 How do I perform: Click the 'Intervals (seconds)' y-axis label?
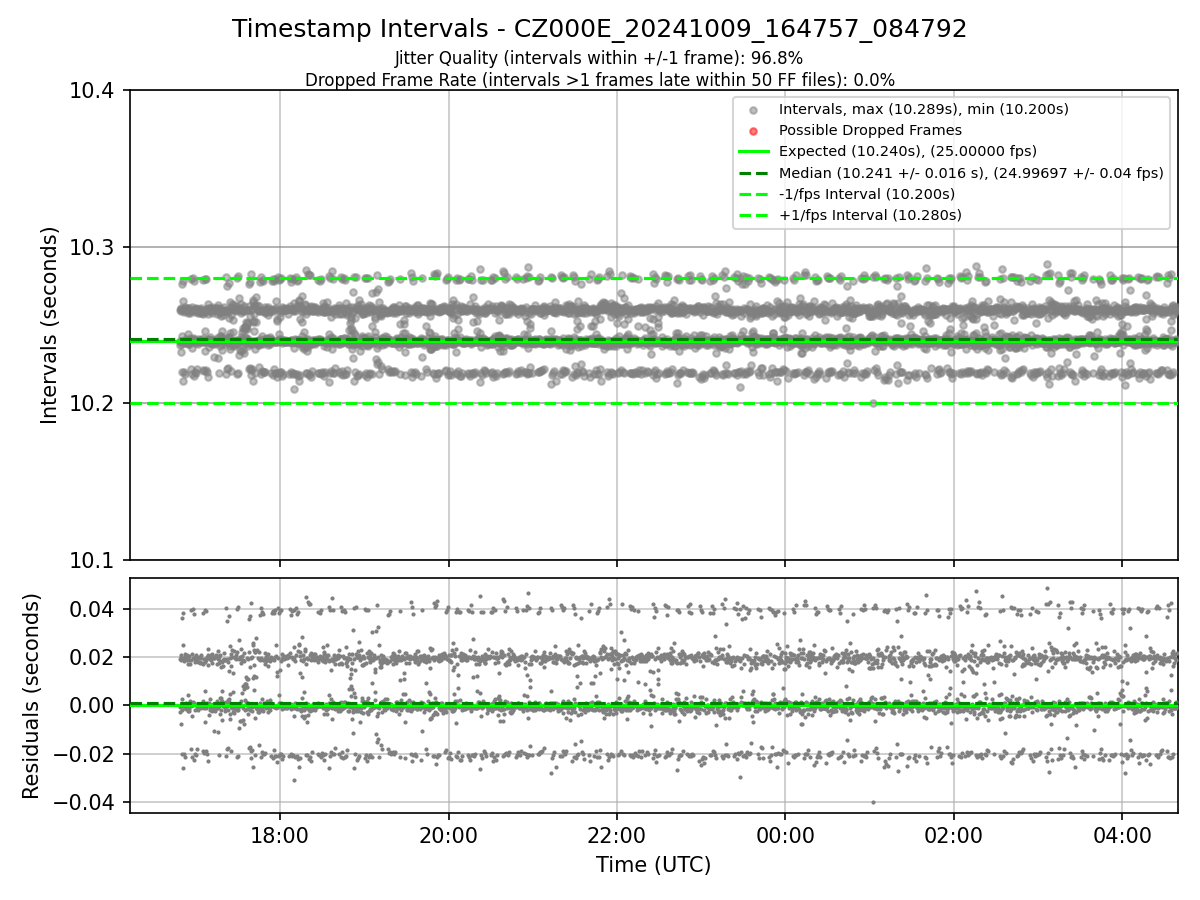point(50,325)
